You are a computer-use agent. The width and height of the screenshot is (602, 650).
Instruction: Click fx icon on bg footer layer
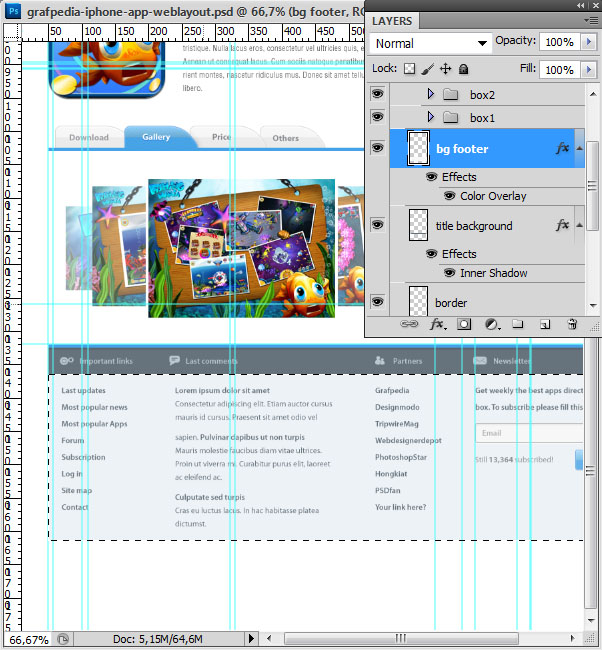(x=562, y=148)
